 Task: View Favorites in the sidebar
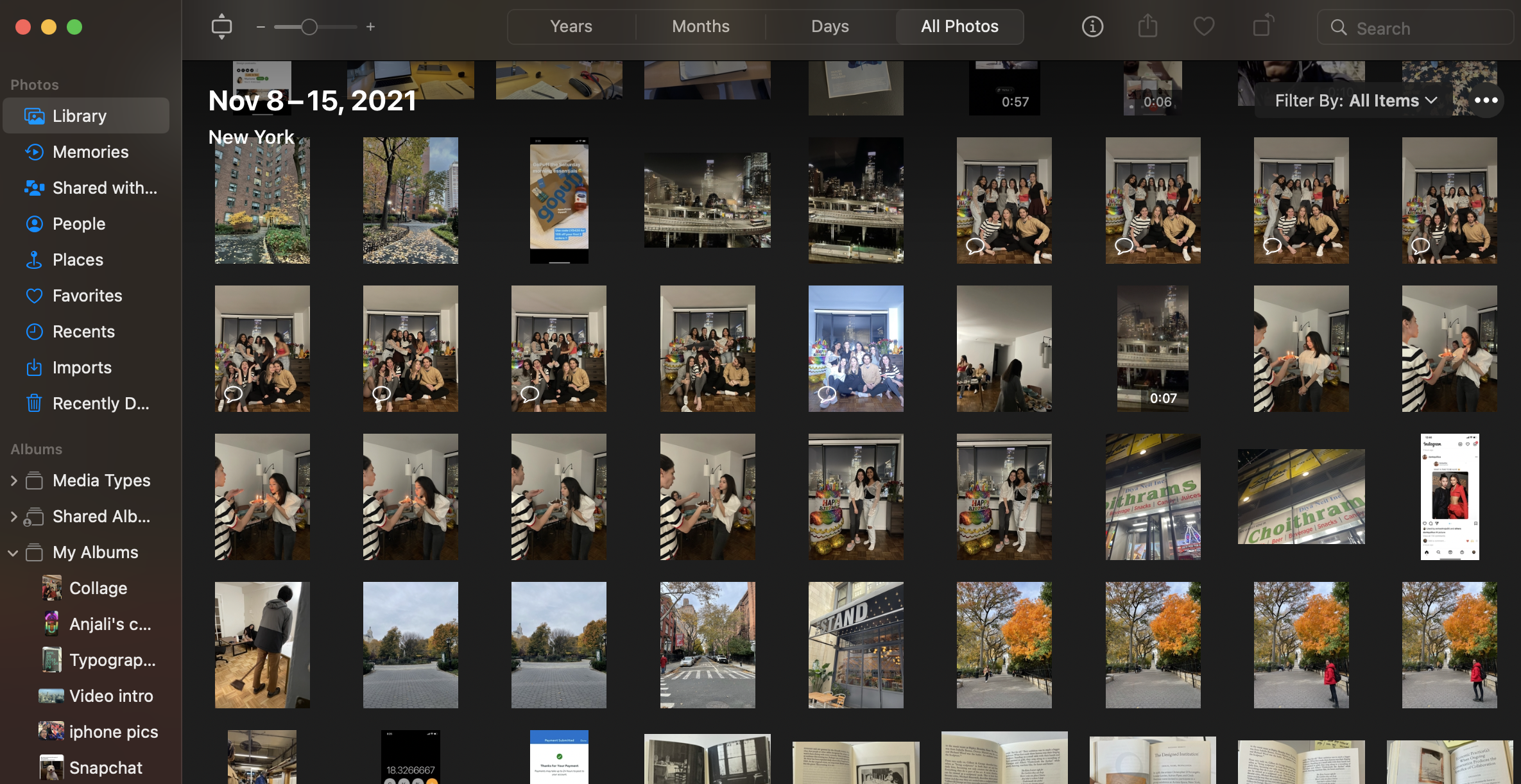pyautogui.click(x=87, y=295)
